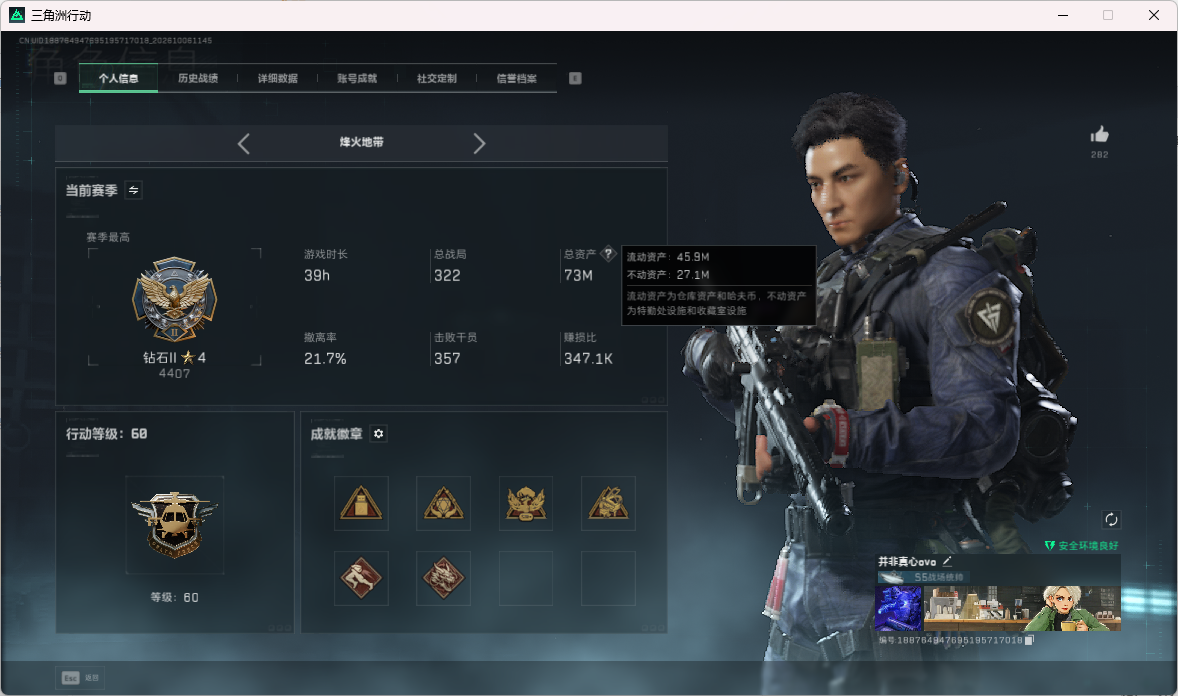The height and width of the screenshot is (696, 1178).
Task: Click the blue player avatar thumbnail
Action: pyautogui.click(x=899, y=609)
